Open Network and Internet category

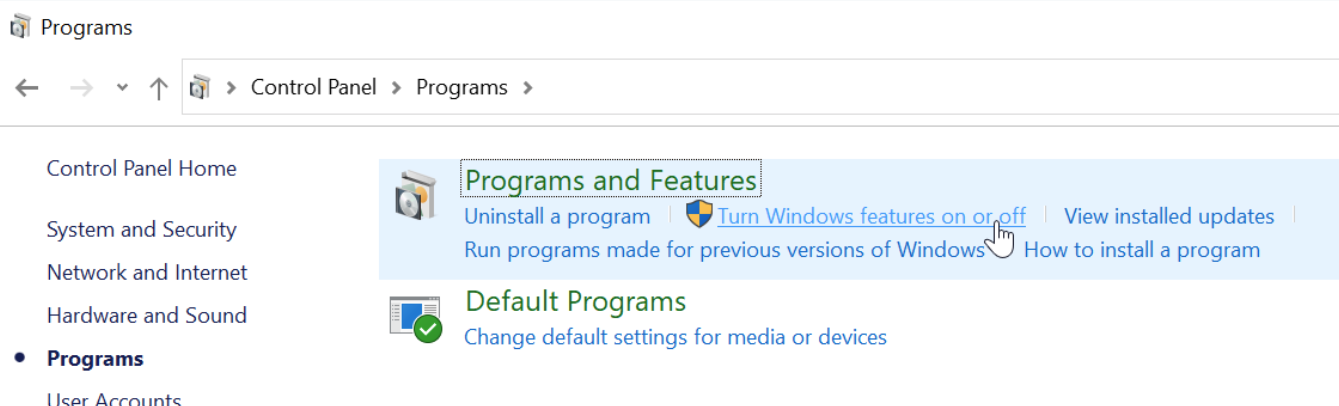(x=146, y=272)
